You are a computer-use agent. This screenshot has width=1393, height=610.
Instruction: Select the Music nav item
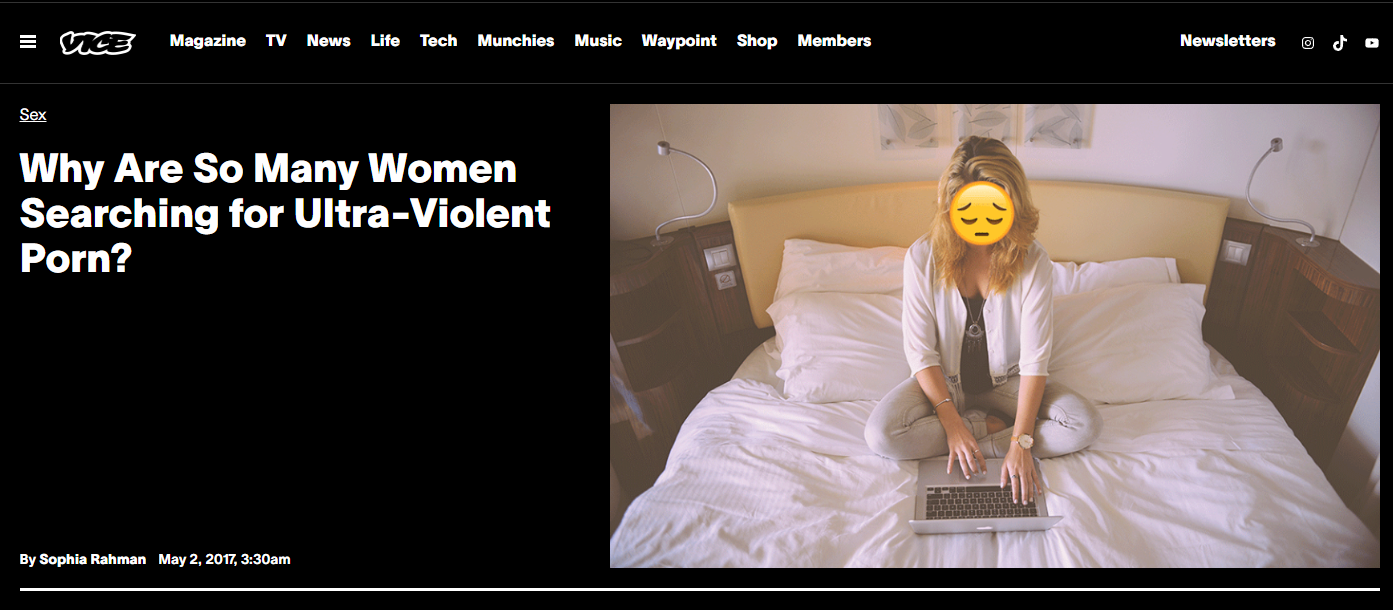(x=598, y=41)
